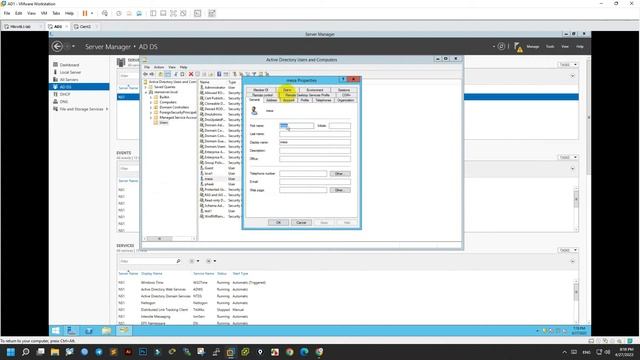This screenshot has width=640, height=360.
Task: Click the VMware pause button
Action: [x=85, y=13]
